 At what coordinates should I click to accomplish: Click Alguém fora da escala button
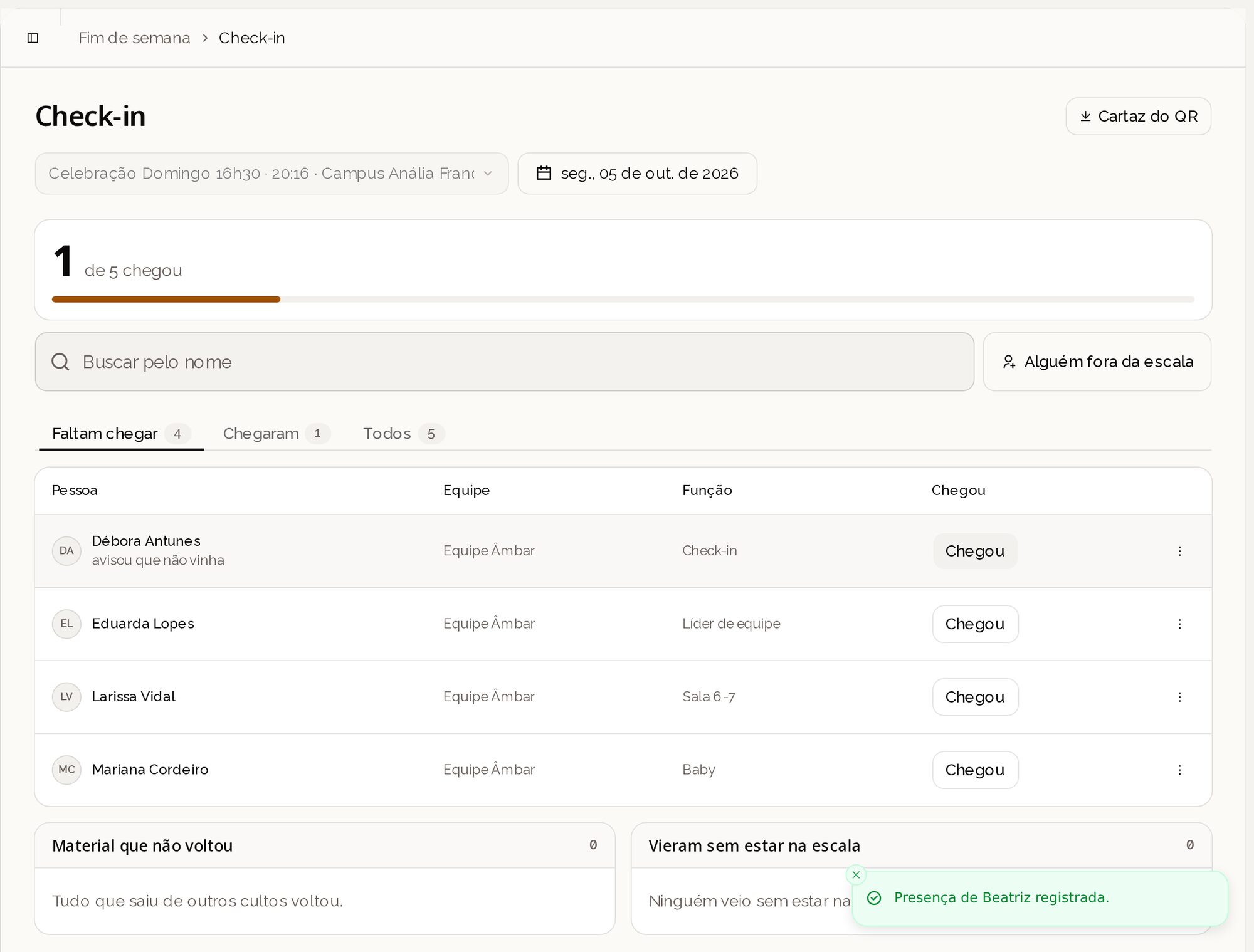pyautogui.click(x=1097, y=362)
